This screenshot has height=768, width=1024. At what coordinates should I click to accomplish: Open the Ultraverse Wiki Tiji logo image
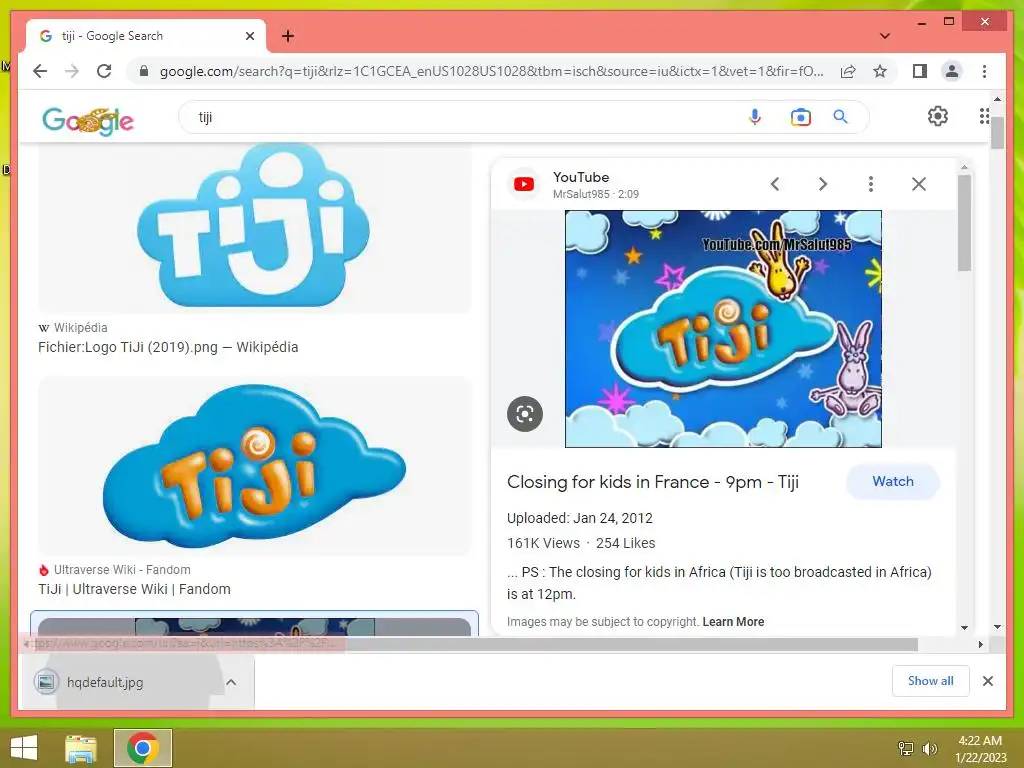point(255,466)
